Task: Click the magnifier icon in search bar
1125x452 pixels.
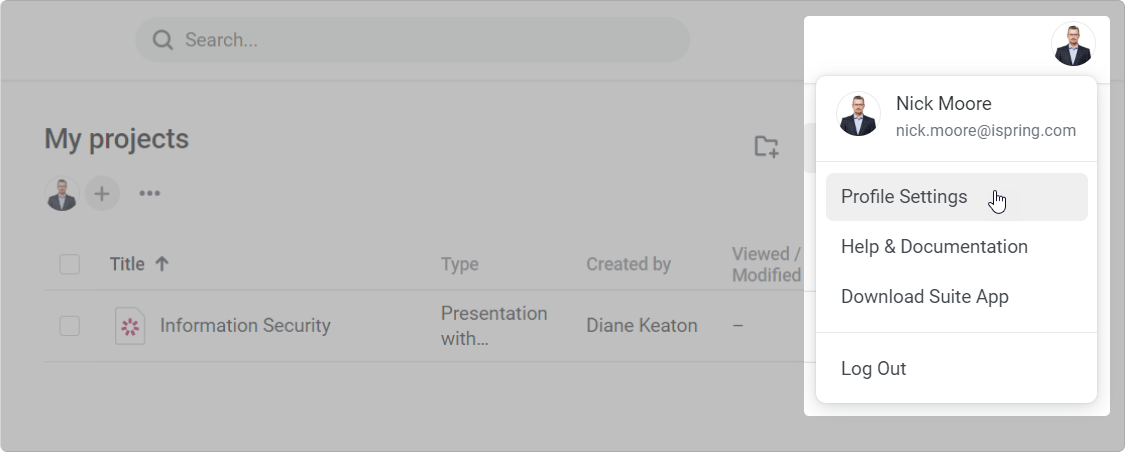Action: [163, 40]
